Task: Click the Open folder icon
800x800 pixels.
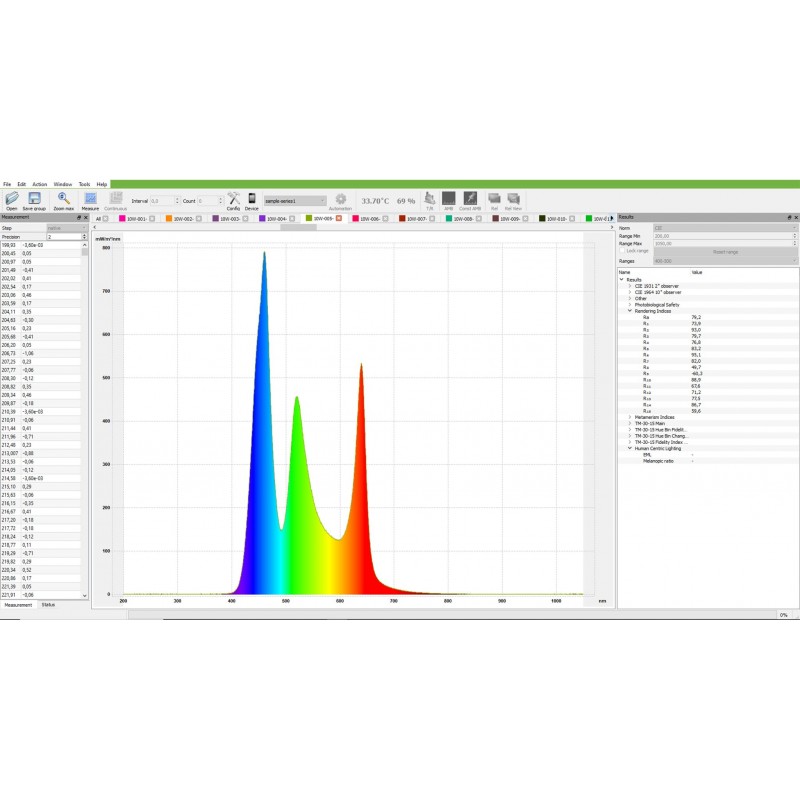Action: point(12,199)
